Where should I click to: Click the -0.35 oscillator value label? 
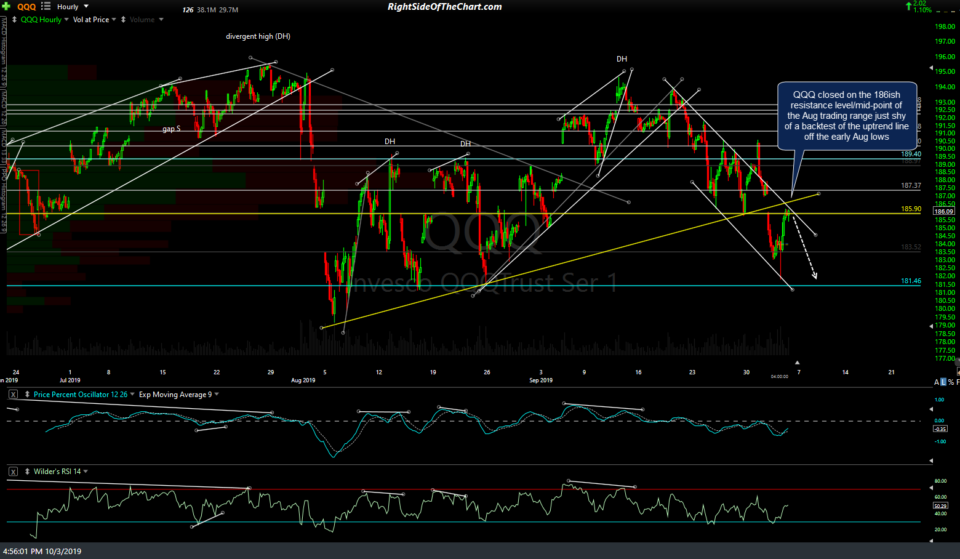pos(940,429)
